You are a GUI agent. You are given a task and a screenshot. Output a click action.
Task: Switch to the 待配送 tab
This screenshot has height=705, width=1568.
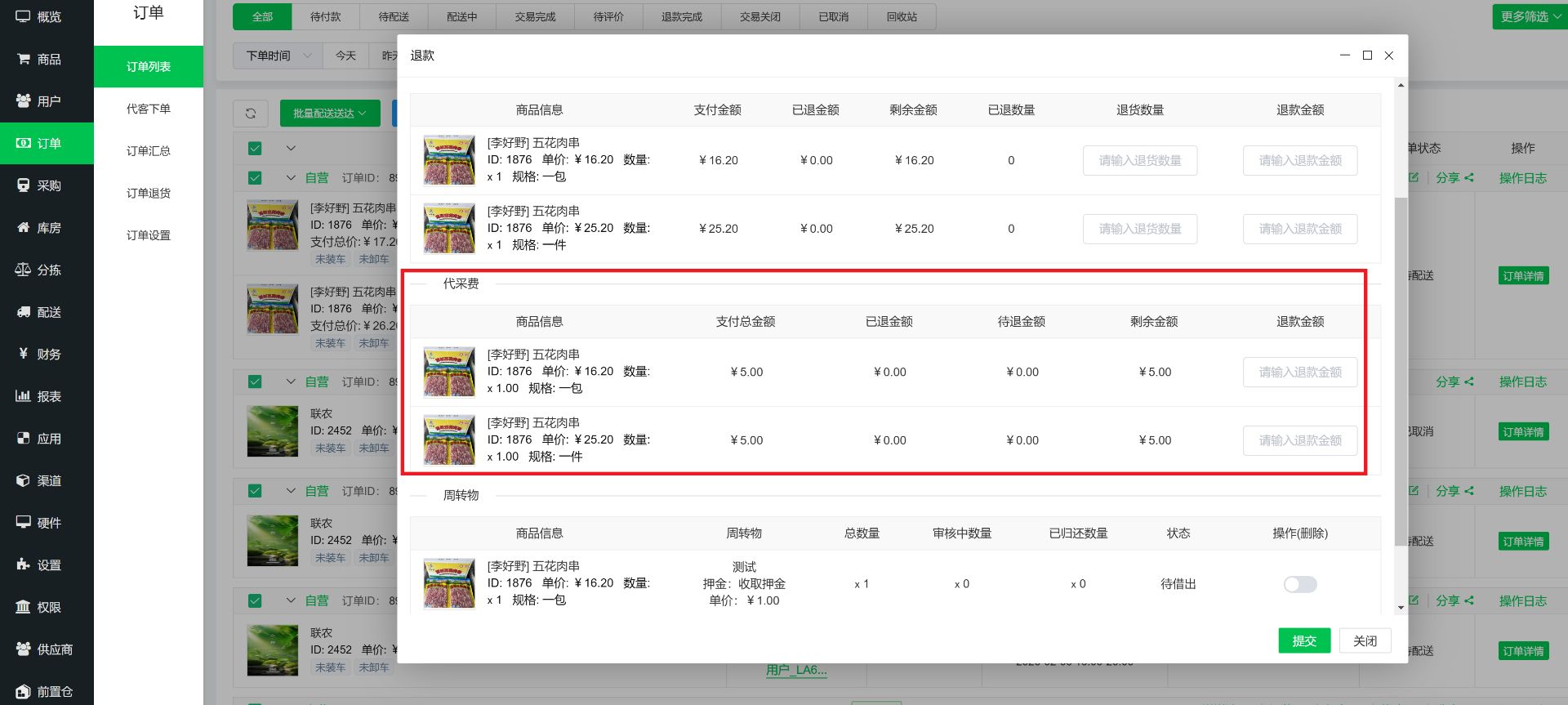(394, 16)
